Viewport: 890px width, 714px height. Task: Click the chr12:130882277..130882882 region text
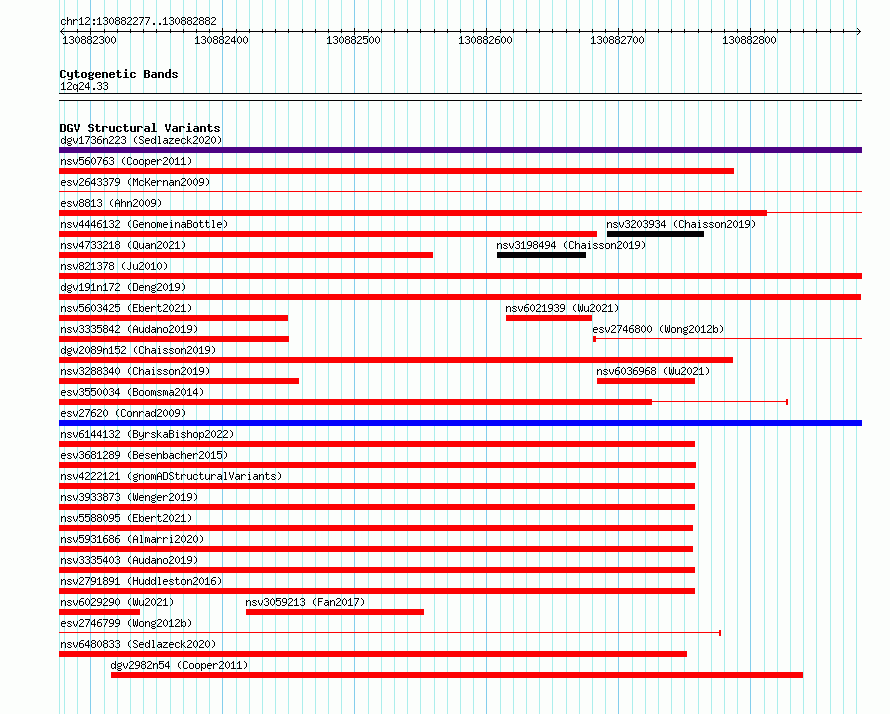coord(138,22)
